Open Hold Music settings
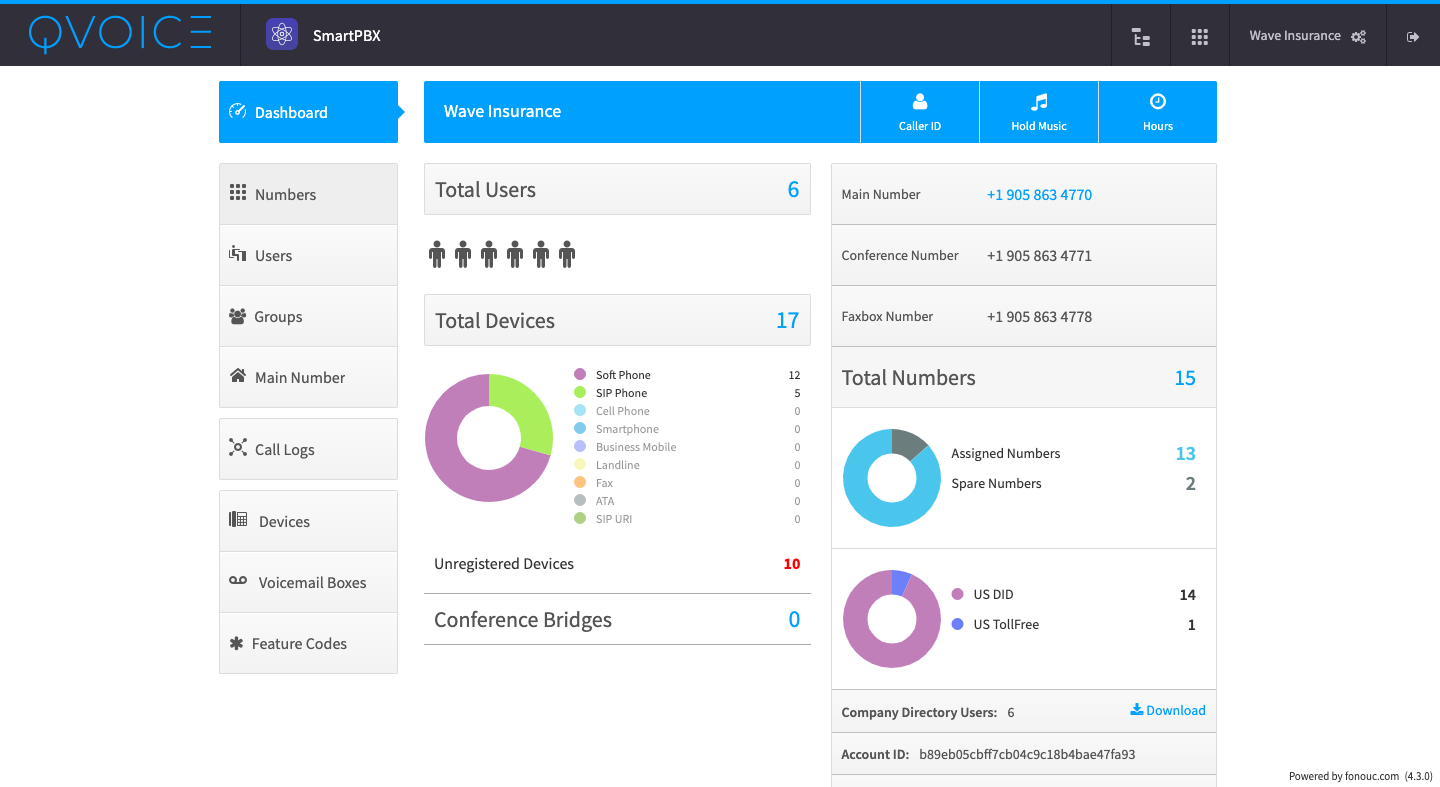The height and width of the screenshot is (787, 1440). [x=1039, y=112]
